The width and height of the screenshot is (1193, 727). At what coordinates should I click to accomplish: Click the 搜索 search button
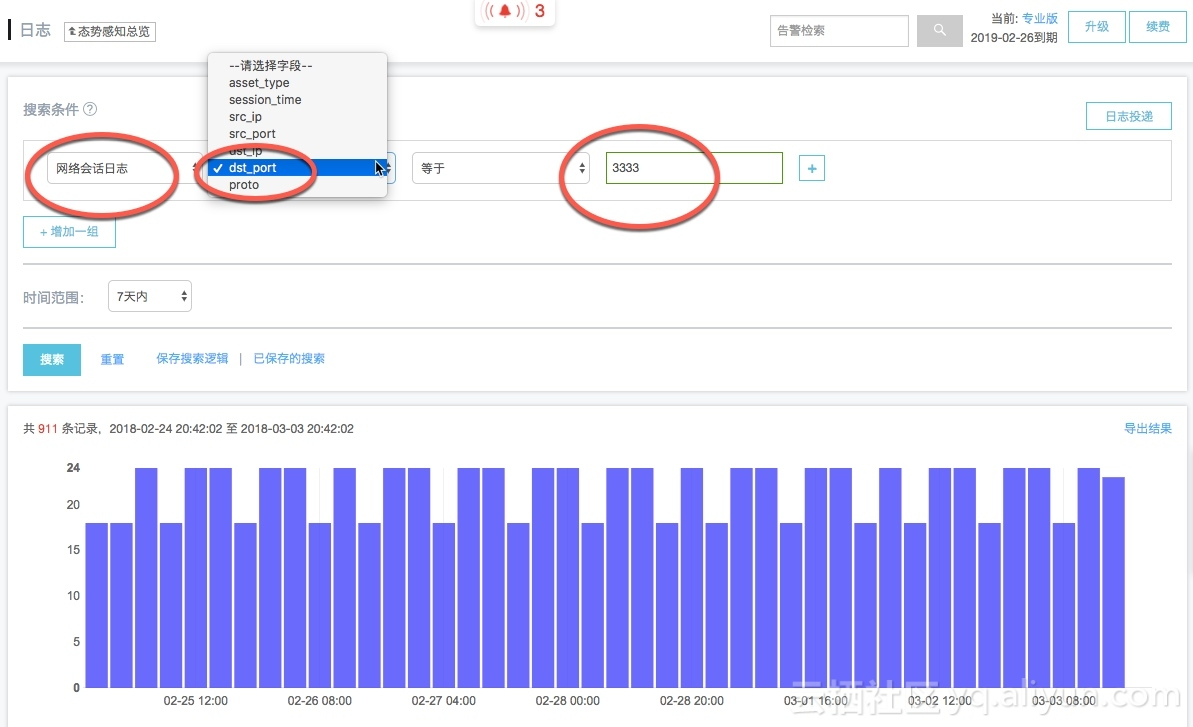pyautogui.click(x=52, y=360)
